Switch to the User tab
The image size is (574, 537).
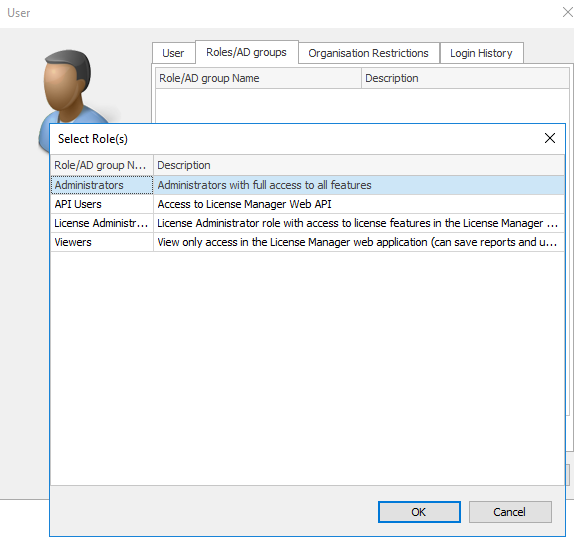coord(174,53)
